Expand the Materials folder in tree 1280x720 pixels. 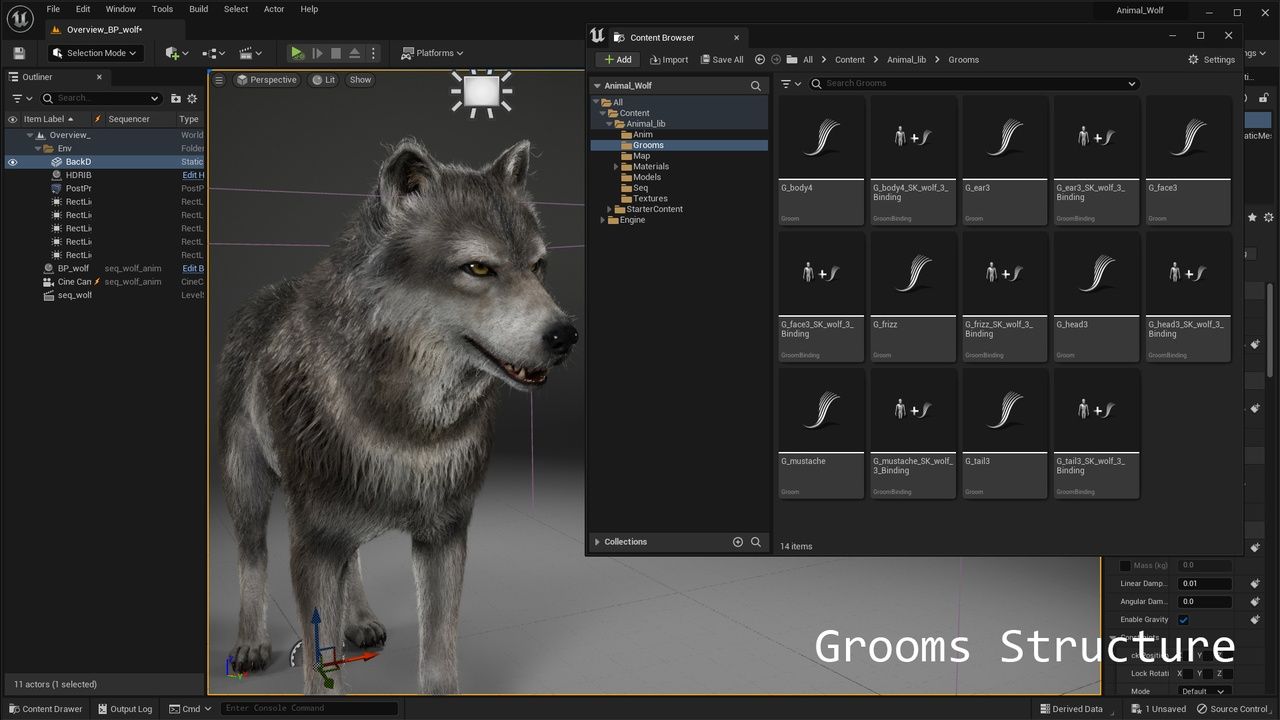616,167
